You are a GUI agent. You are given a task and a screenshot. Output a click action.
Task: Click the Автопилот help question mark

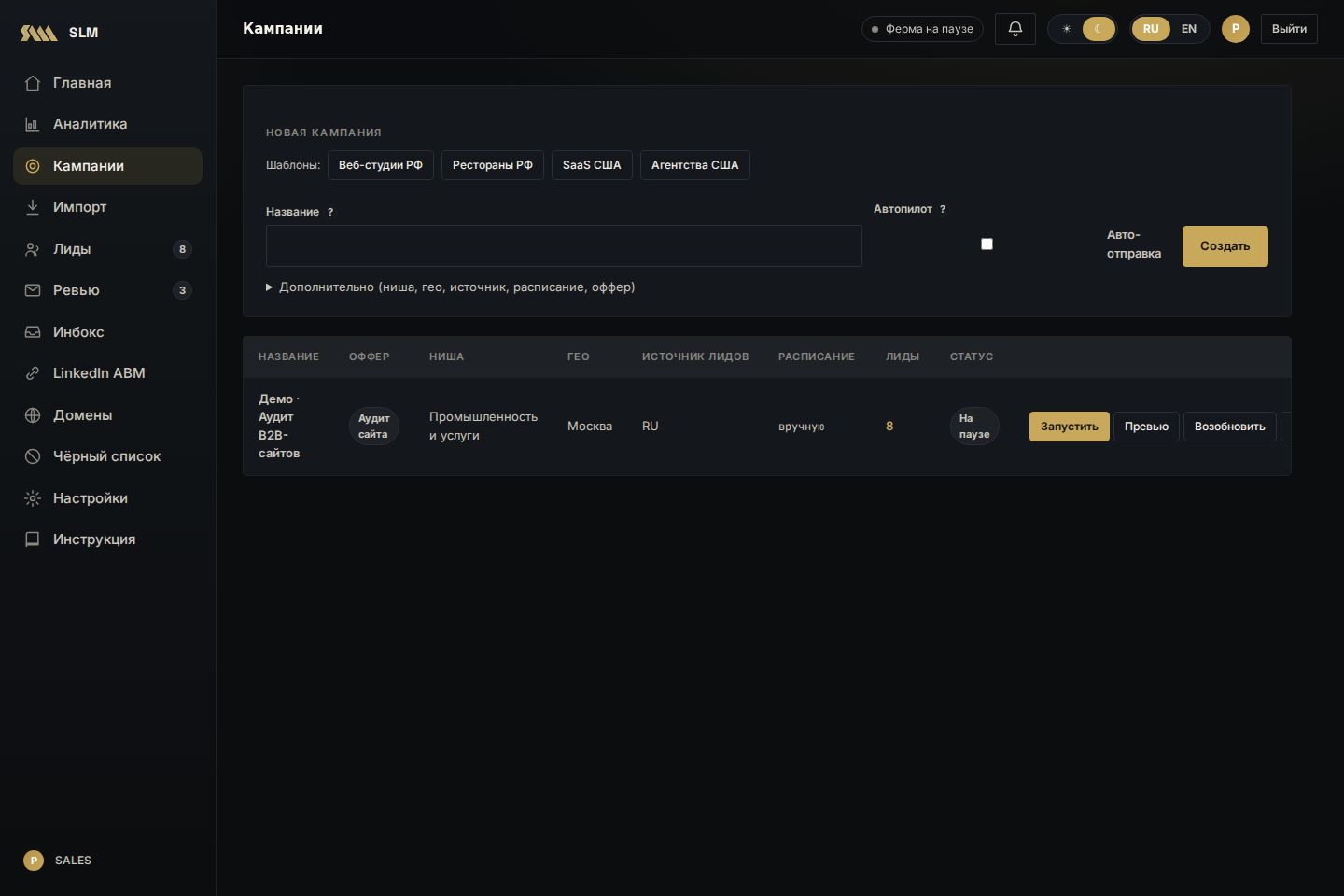tap(943, 209)
